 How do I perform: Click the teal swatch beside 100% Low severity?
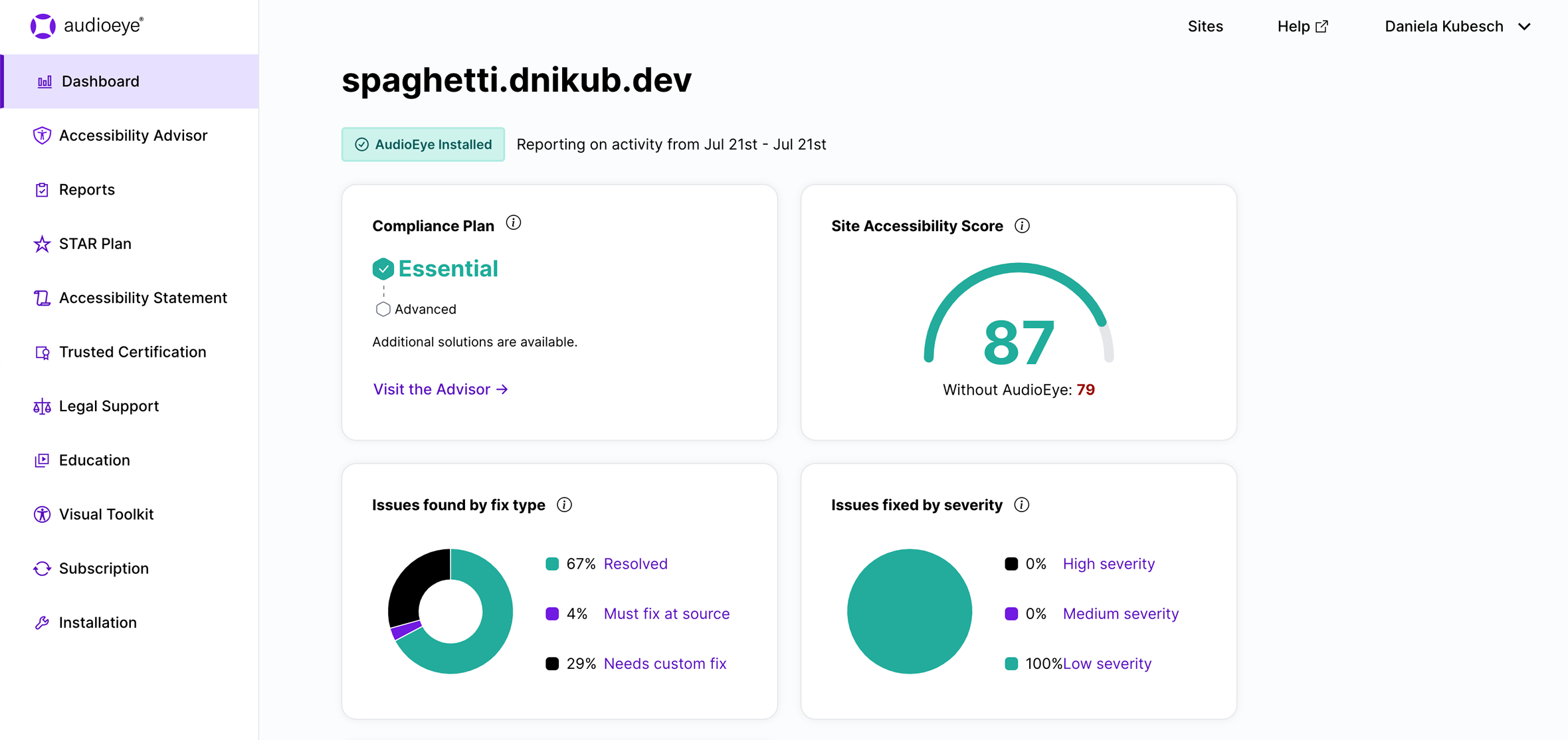(x=1011, y=664)
